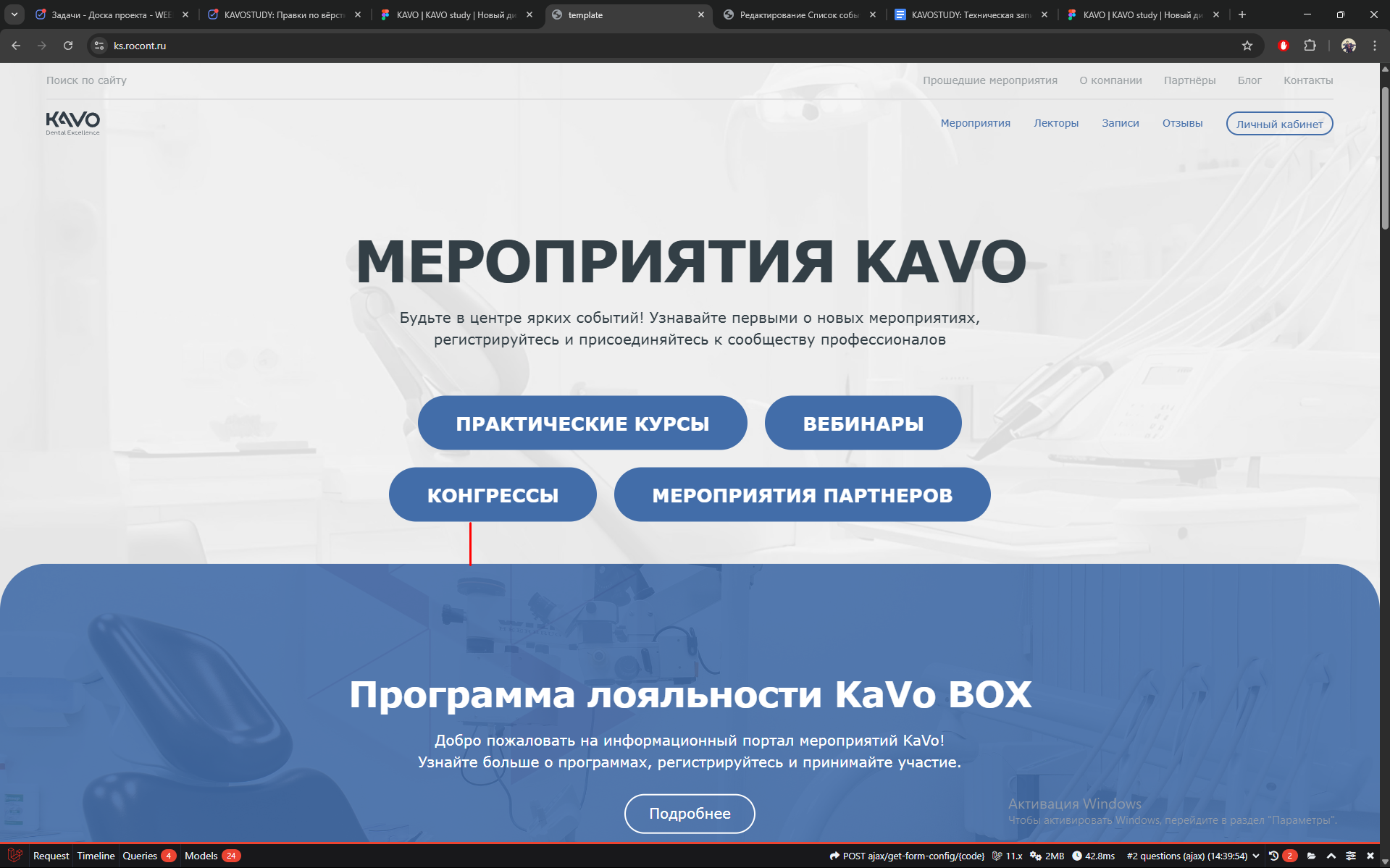Open a new browser tab
This screenshot has width=1390, height=868.
1242,14
